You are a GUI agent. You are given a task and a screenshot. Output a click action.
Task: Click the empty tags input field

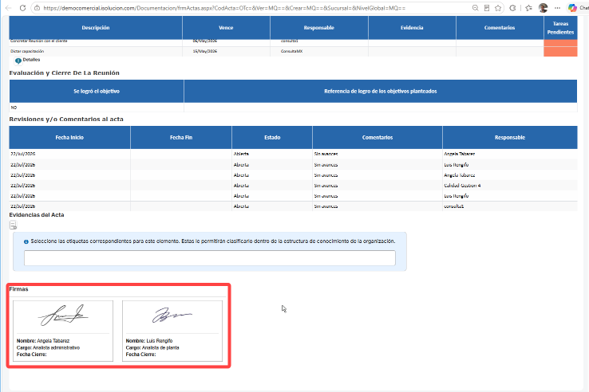(210, 258)
